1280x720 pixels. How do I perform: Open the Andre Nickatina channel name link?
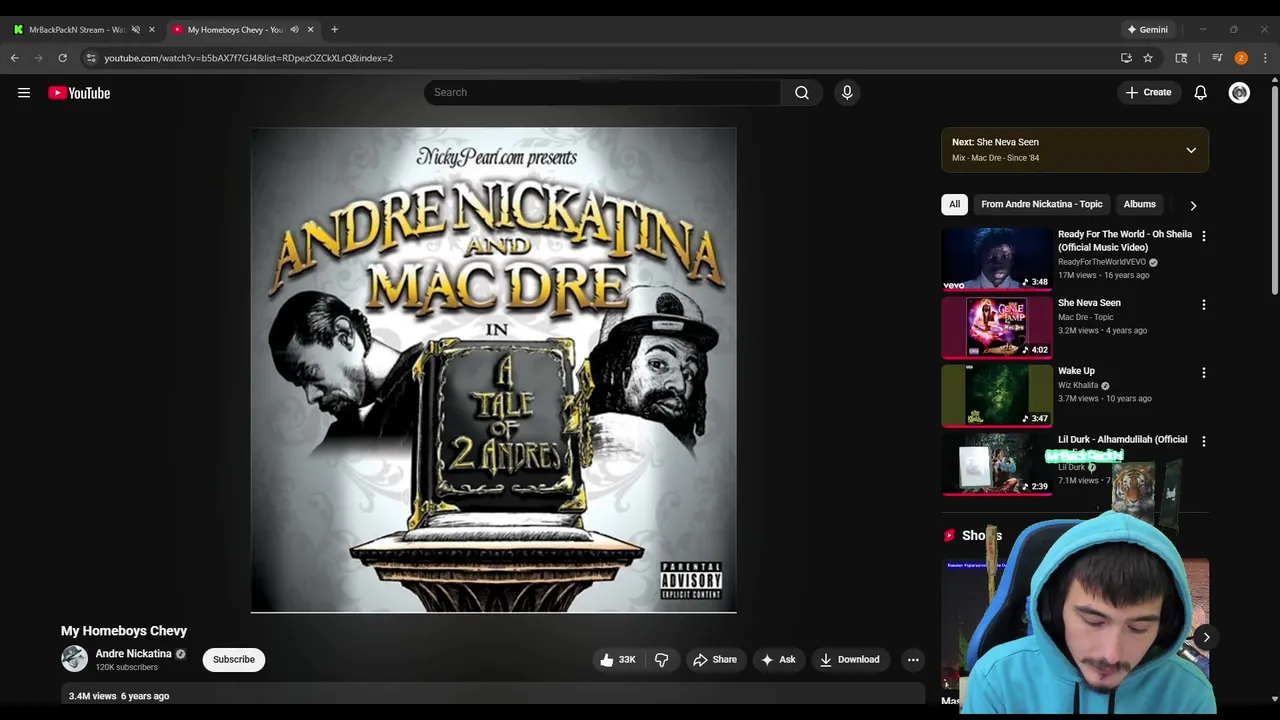coord(133,654)
